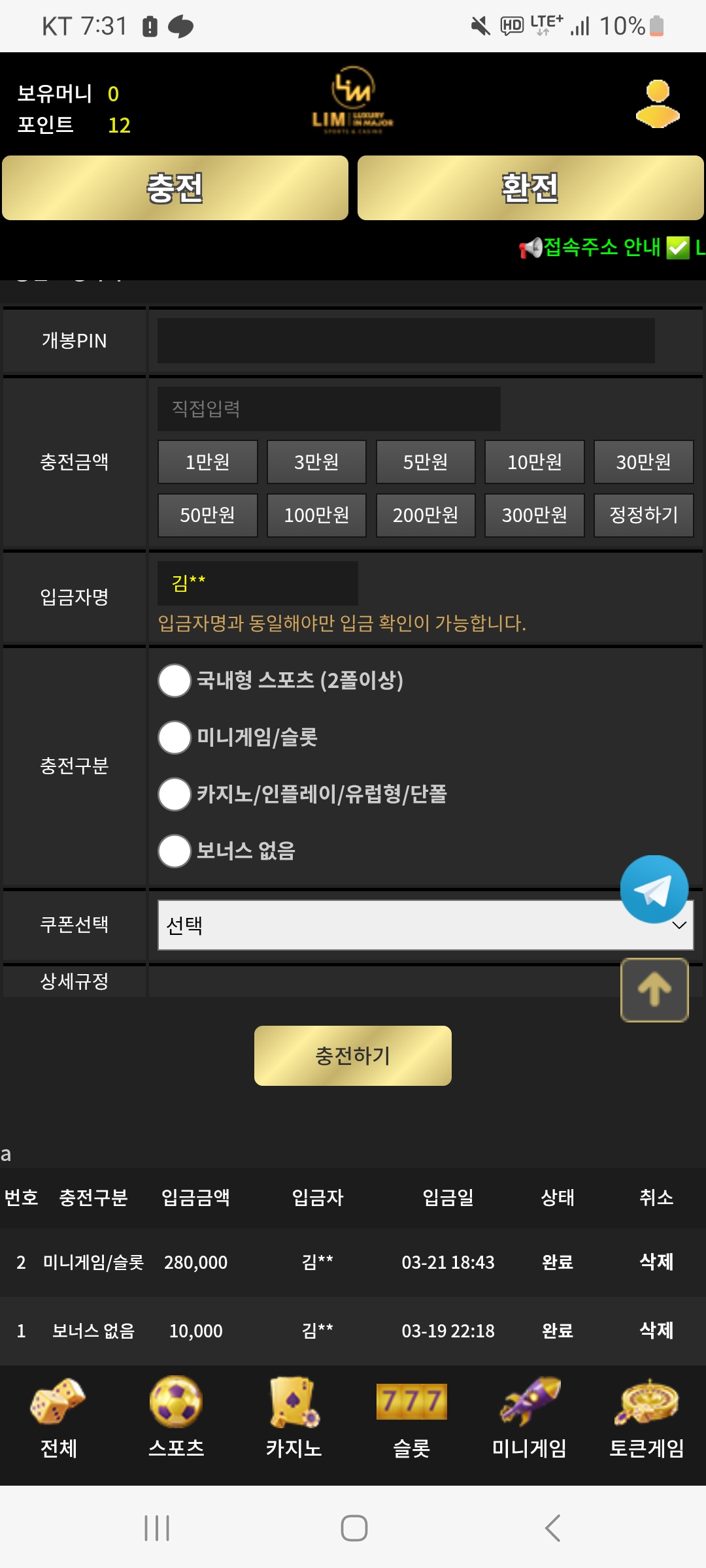Focus the 직접입력 amount field
Image resolution: width=706 pixels, height=1568 pixels.
[x=329, y=409]
